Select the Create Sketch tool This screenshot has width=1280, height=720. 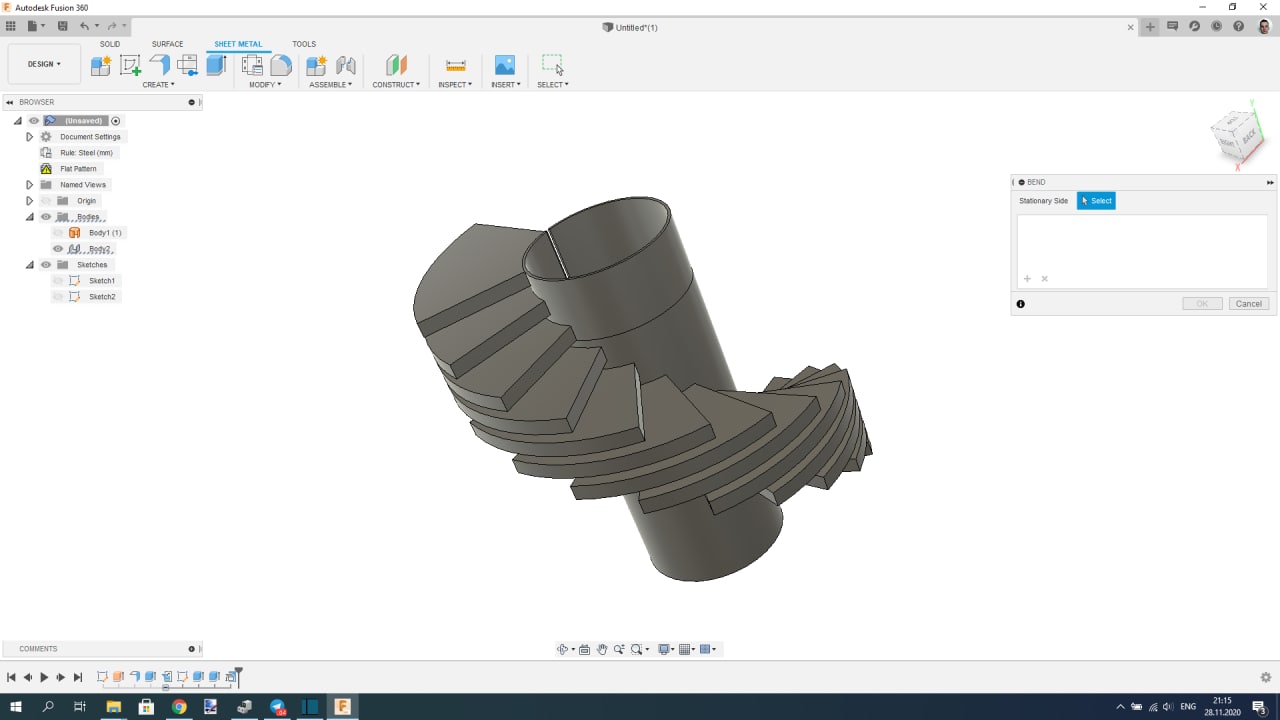click(x=130, y=65)
